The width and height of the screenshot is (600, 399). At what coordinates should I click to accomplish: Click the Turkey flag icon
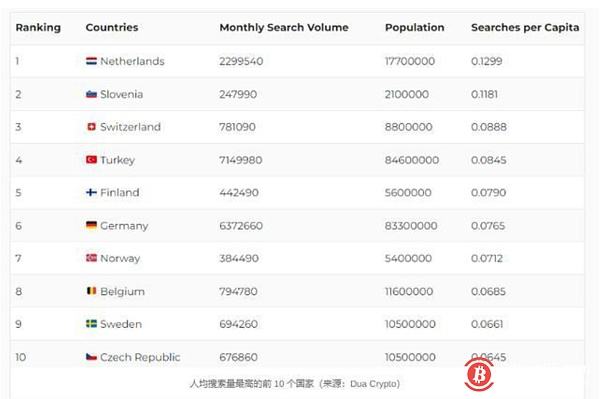(x=91, y=160)
